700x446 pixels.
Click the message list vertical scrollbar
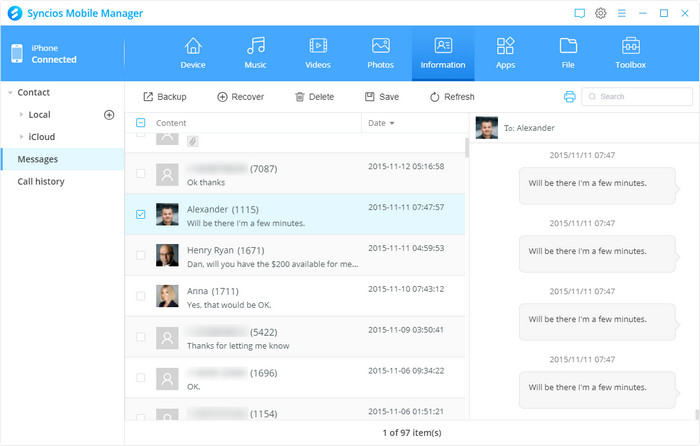tap(467, 148)
